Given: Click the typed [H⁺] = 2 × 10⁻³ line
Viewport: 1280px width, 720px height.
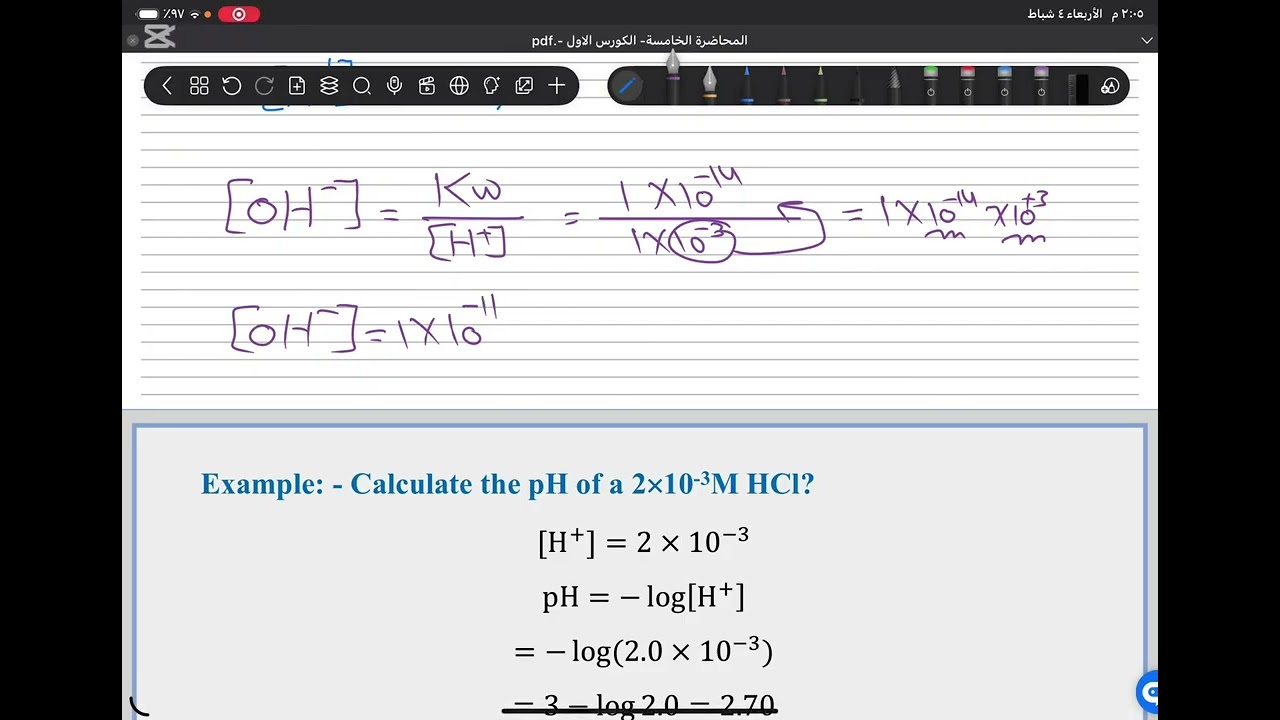Looking at the screenshot, I should tap(643, 542).
